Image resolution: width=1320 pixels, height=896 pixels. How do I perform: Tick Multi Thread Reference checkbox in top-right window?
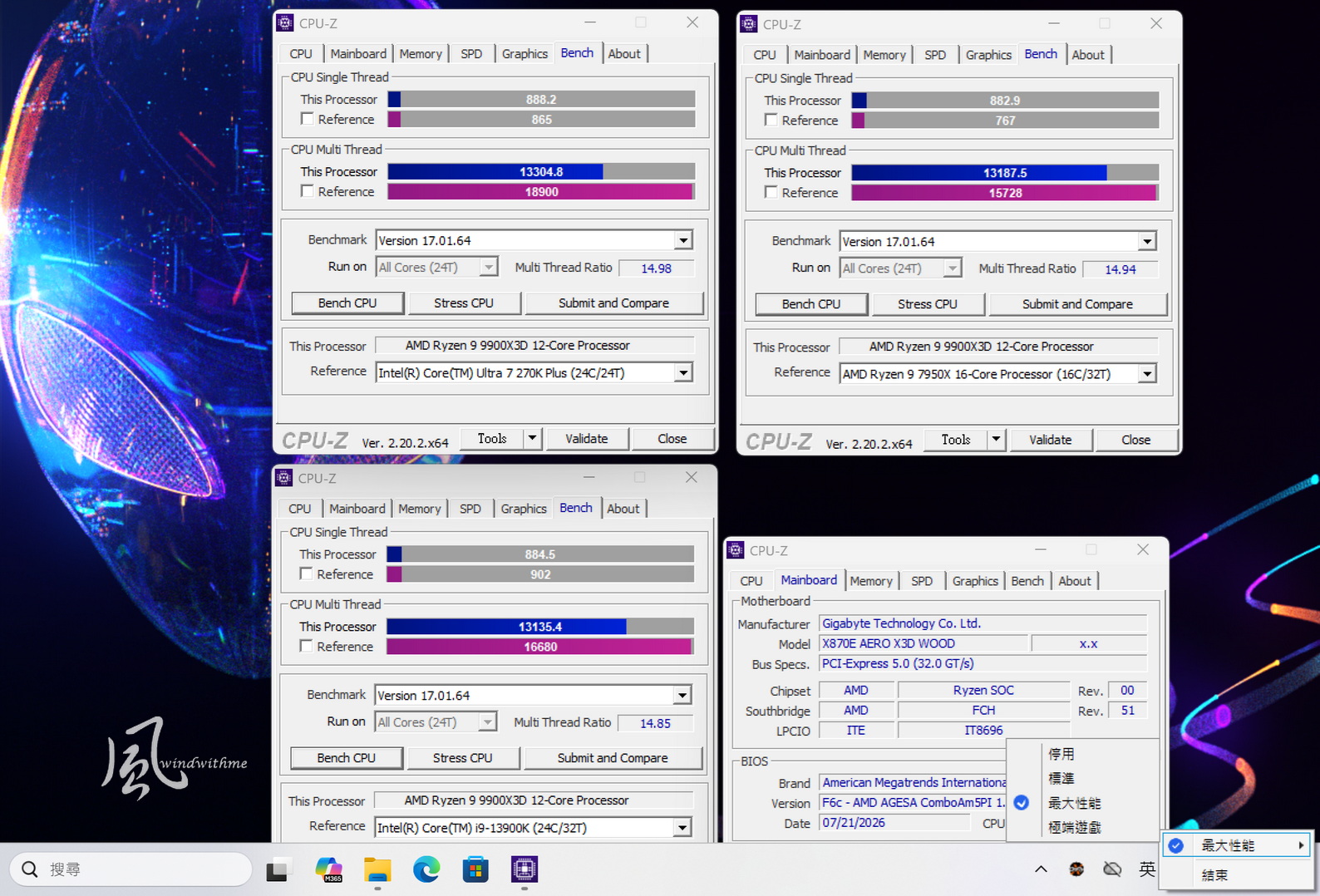click(x=771, y=192)
